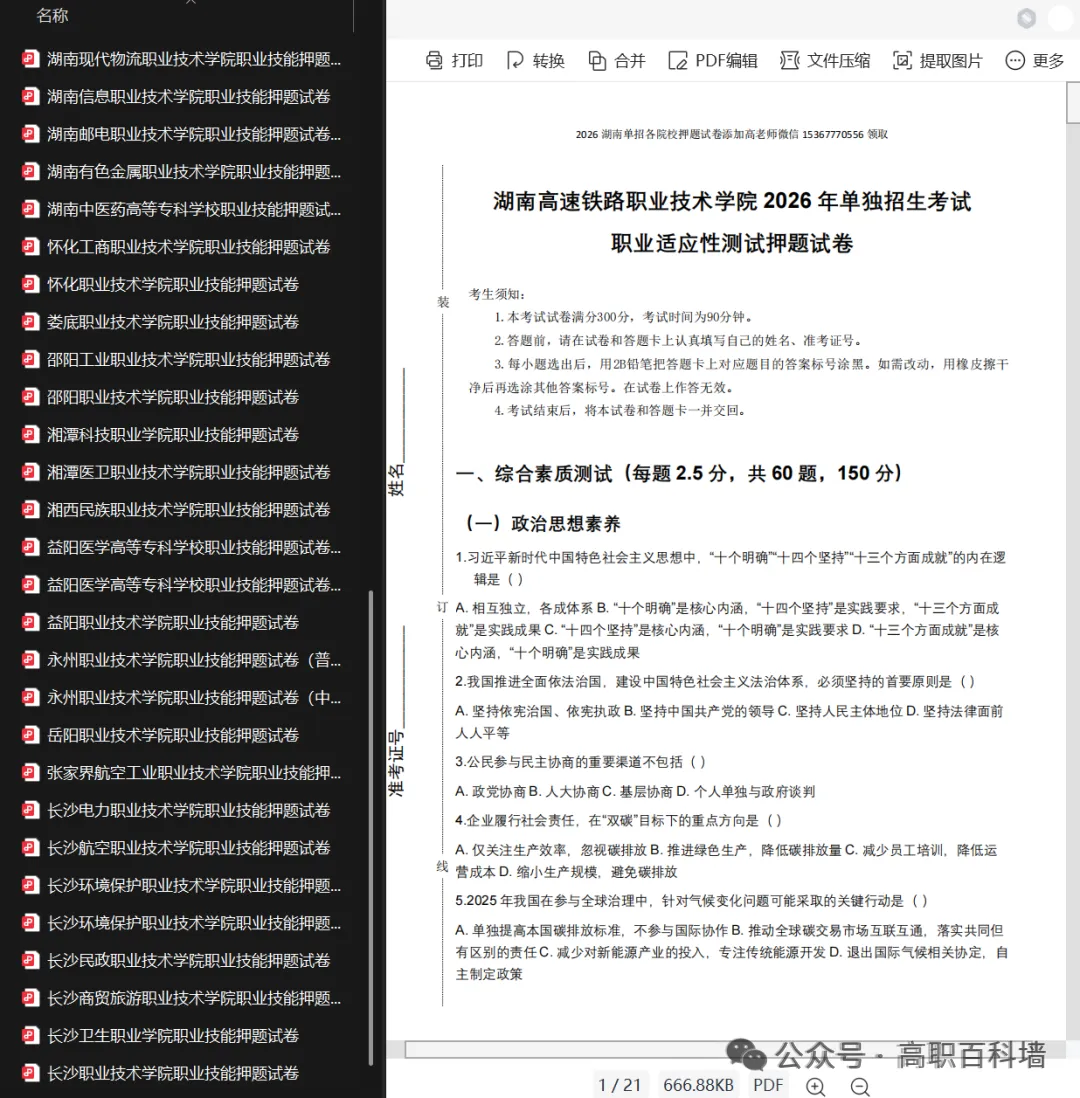This screenshot has width=1080, height=1098.
Task: Select 永州职业技术学院 (普... file
Action: 182,660
